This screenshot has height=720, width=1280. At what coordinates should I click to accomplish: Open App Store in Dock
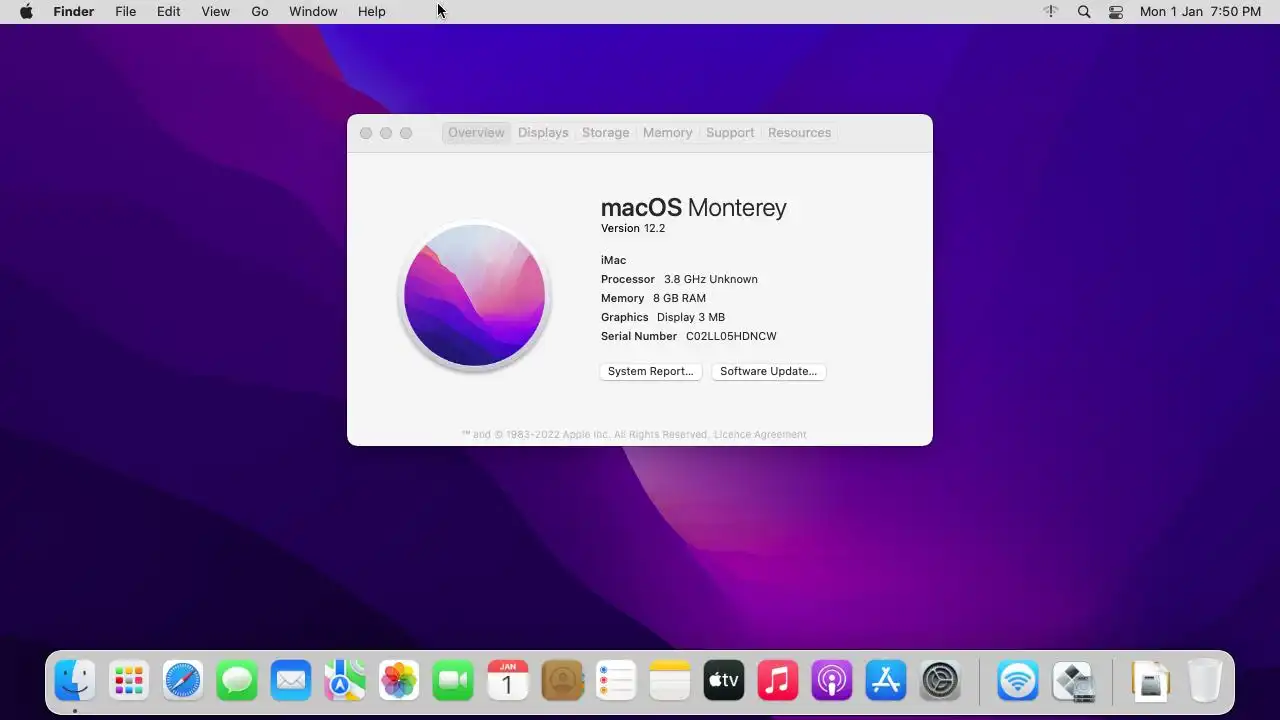886,681
